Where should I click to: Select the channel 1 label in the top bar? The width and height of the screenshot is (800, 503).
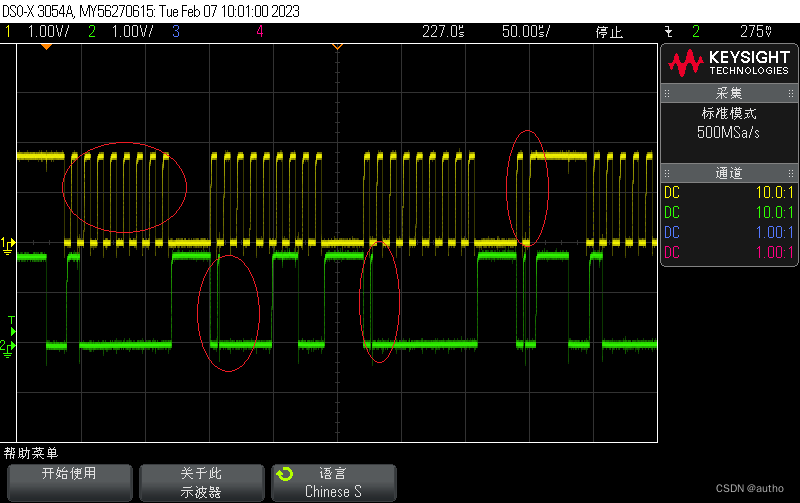(x=8, y=32)
